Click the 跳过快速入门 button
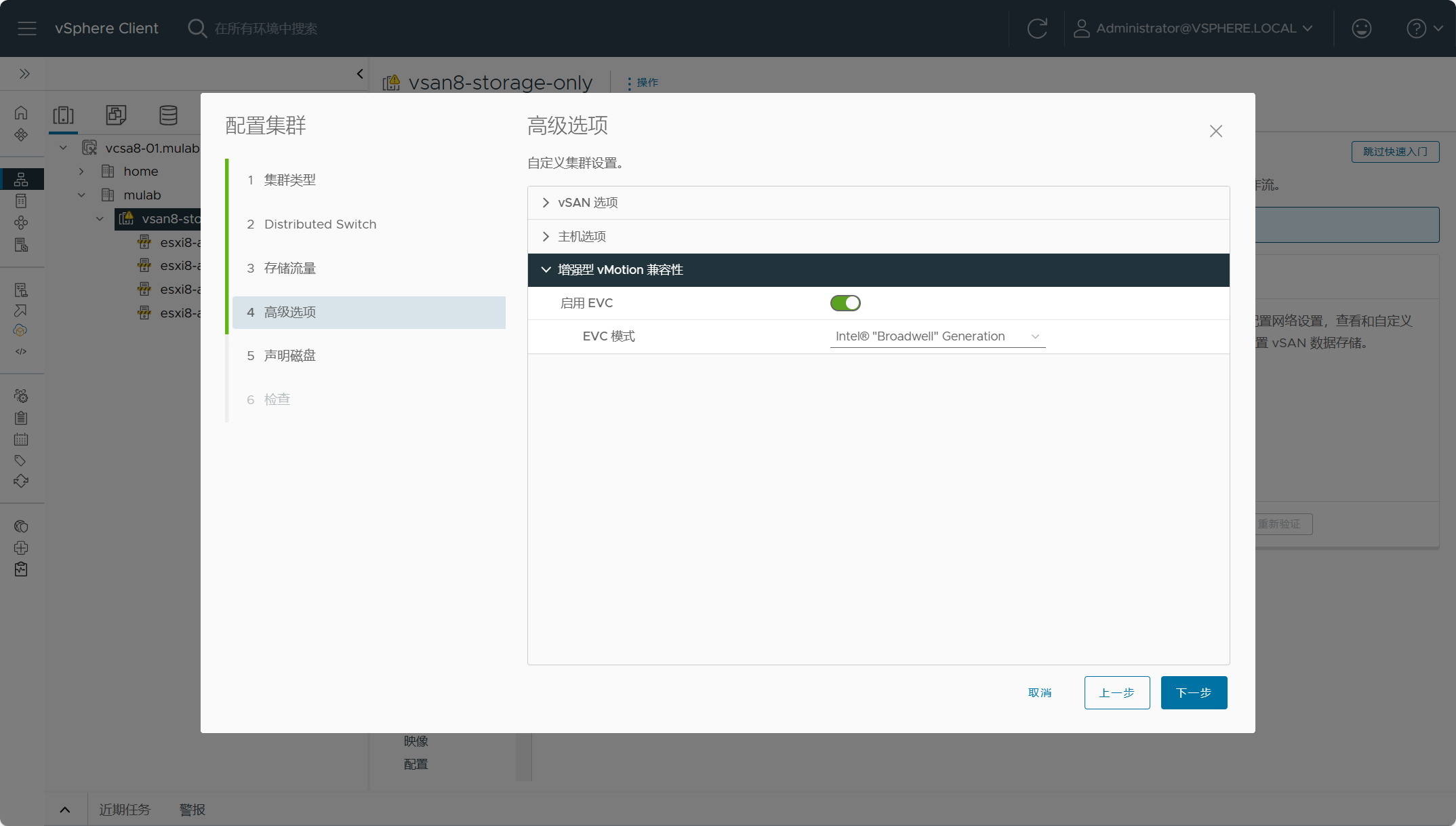The image size is (1456, 826). pos(1395,151)
